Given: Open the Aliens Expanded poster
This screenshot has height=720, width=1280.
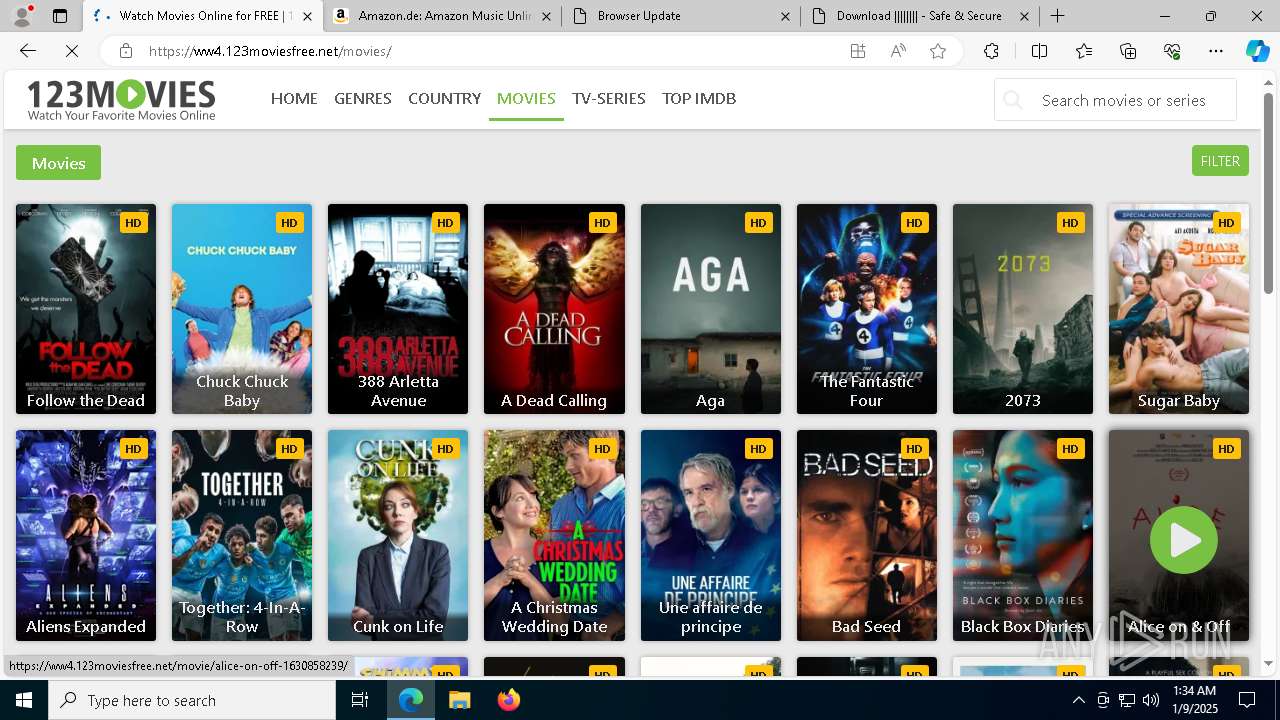Looking at the screenshot, I should pos(86,535).
